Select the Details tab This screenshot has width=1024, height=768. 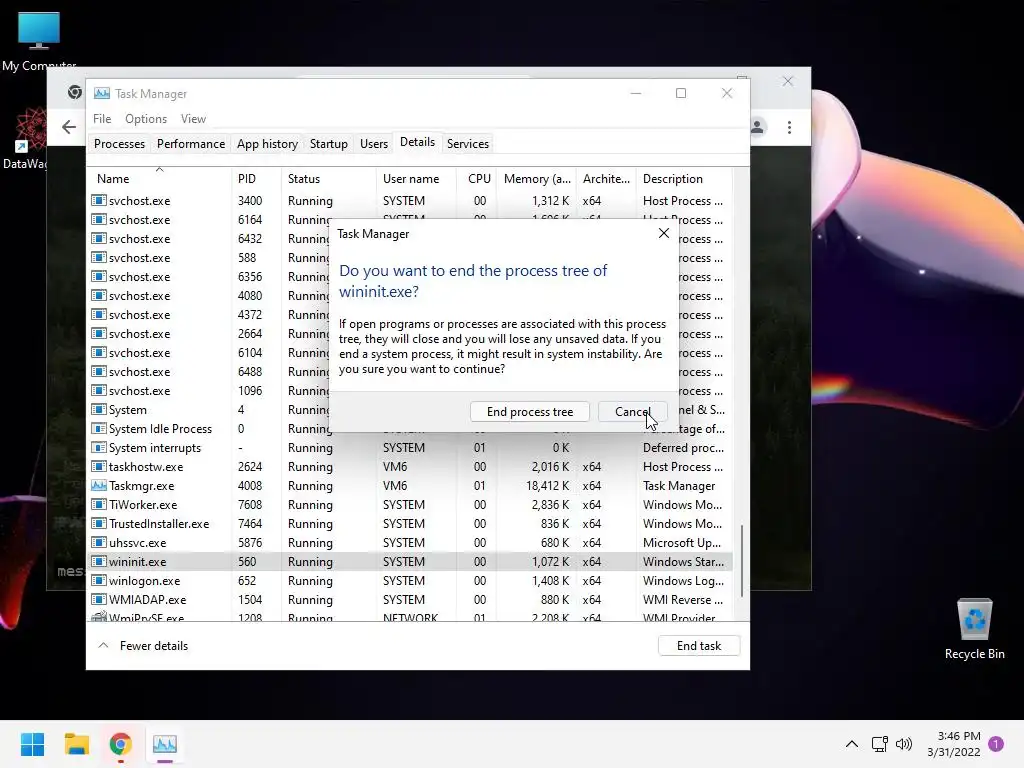[x=417, y=142]
